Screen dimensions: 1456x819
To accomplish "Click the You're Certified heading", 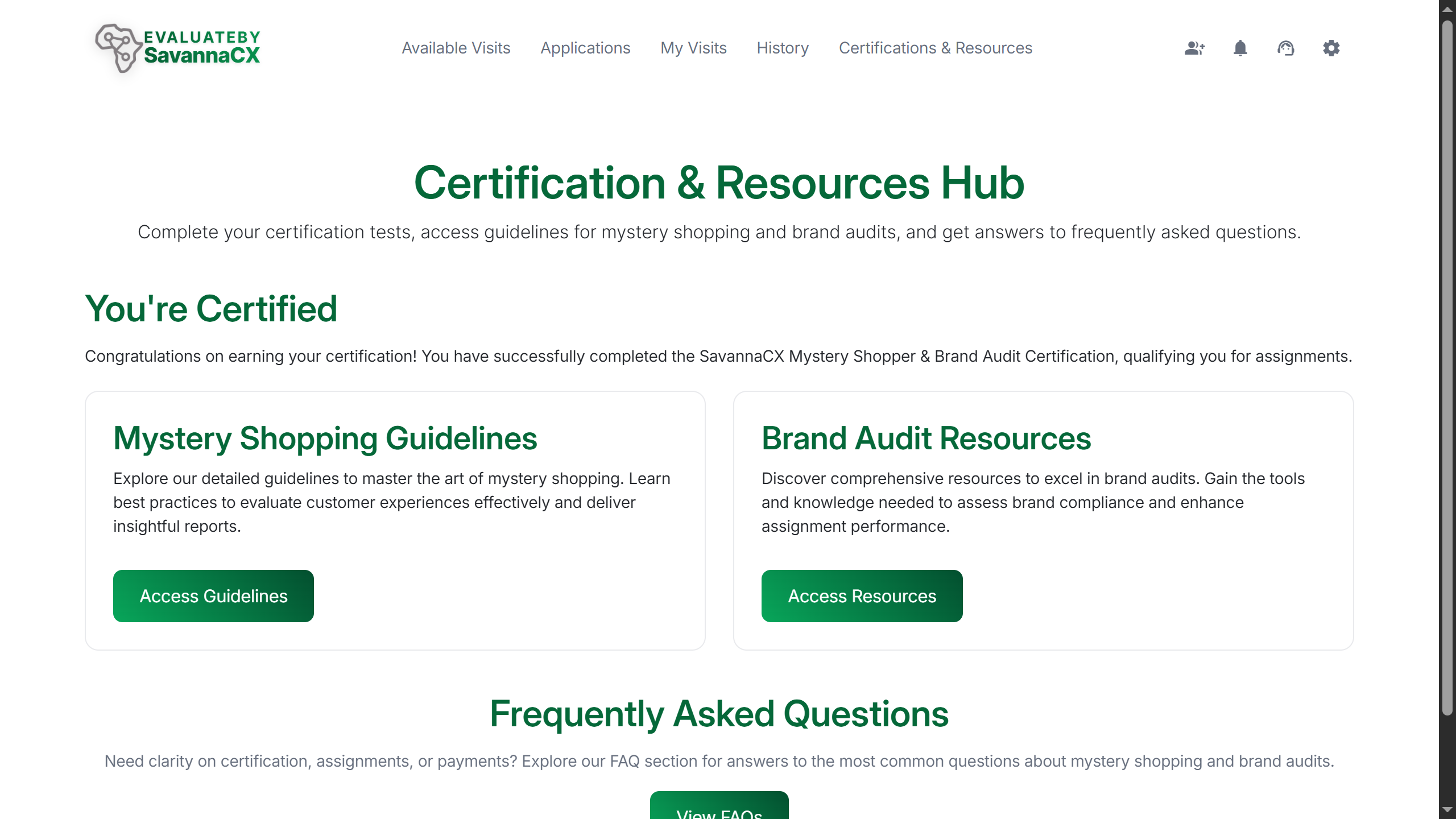I will point(211,308).
